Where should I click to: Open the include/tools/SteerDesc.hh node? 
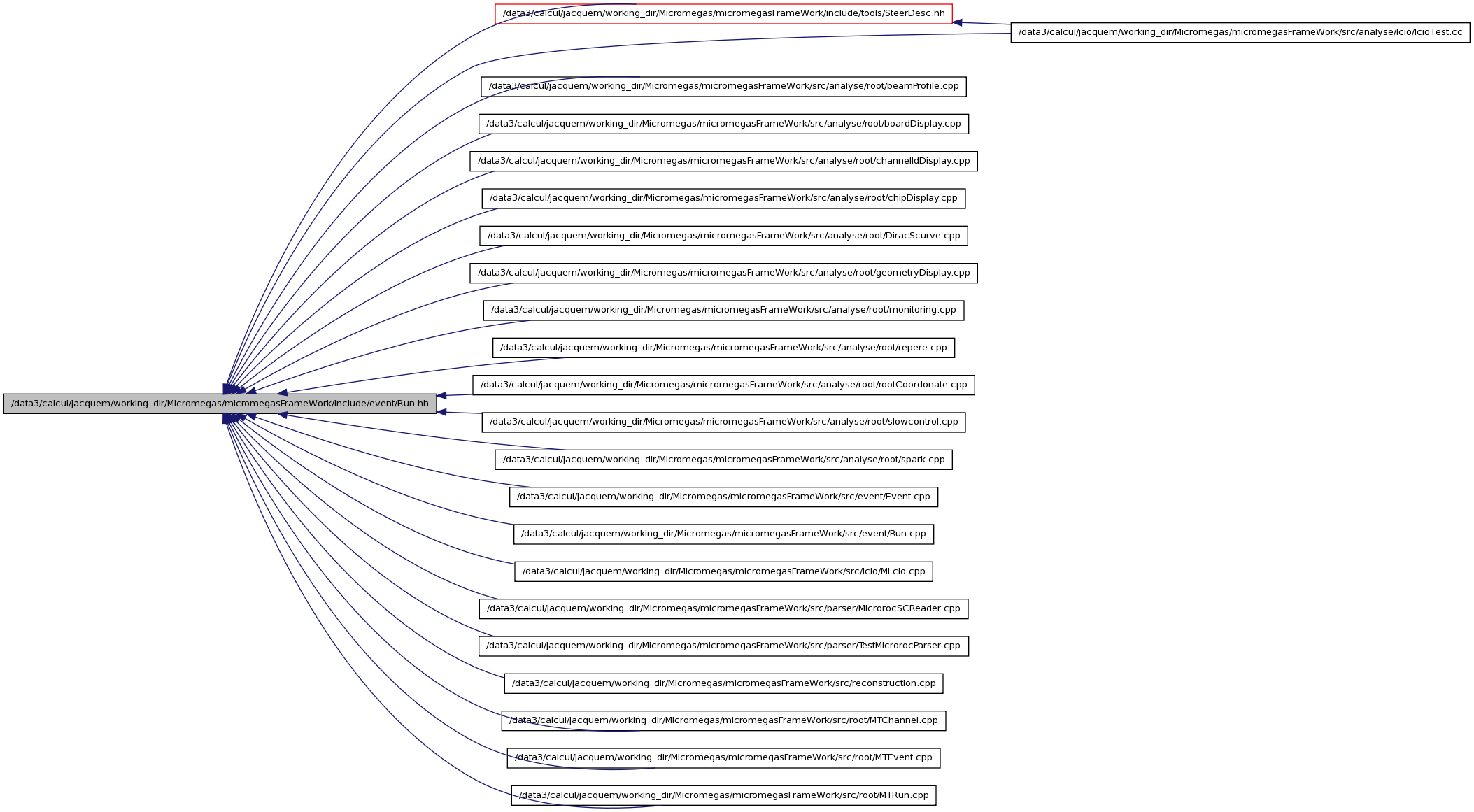pos(723,14)
